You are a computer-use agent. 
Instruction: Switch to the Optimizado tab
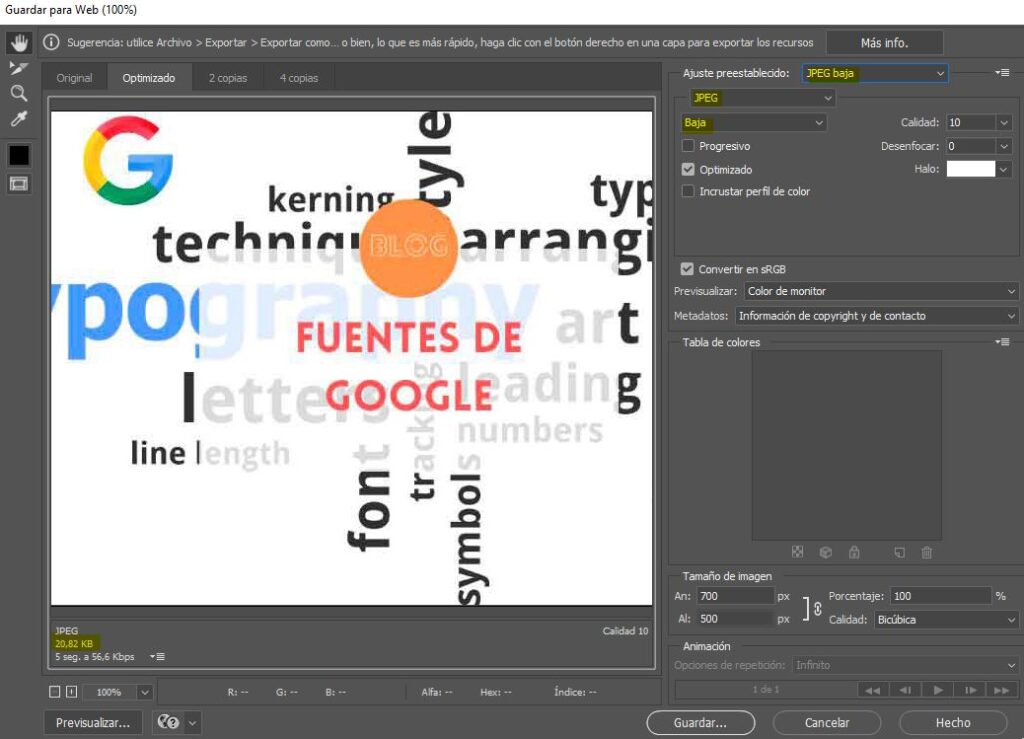(x=149, y=78)
